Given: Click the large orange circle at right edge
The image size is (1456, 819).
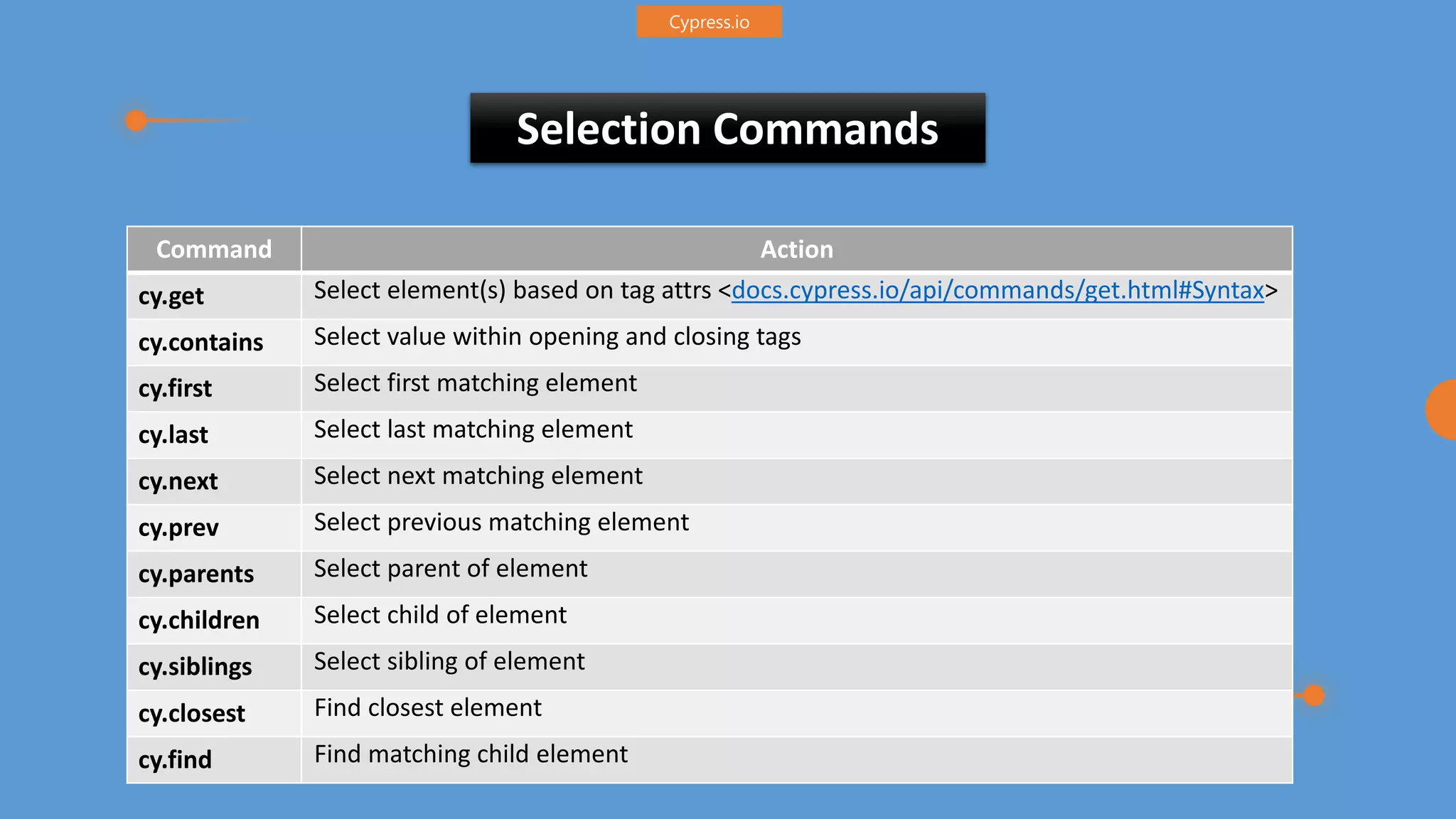Looking at the screenshot, I should pyautogui.click(x=1442, y=409).
